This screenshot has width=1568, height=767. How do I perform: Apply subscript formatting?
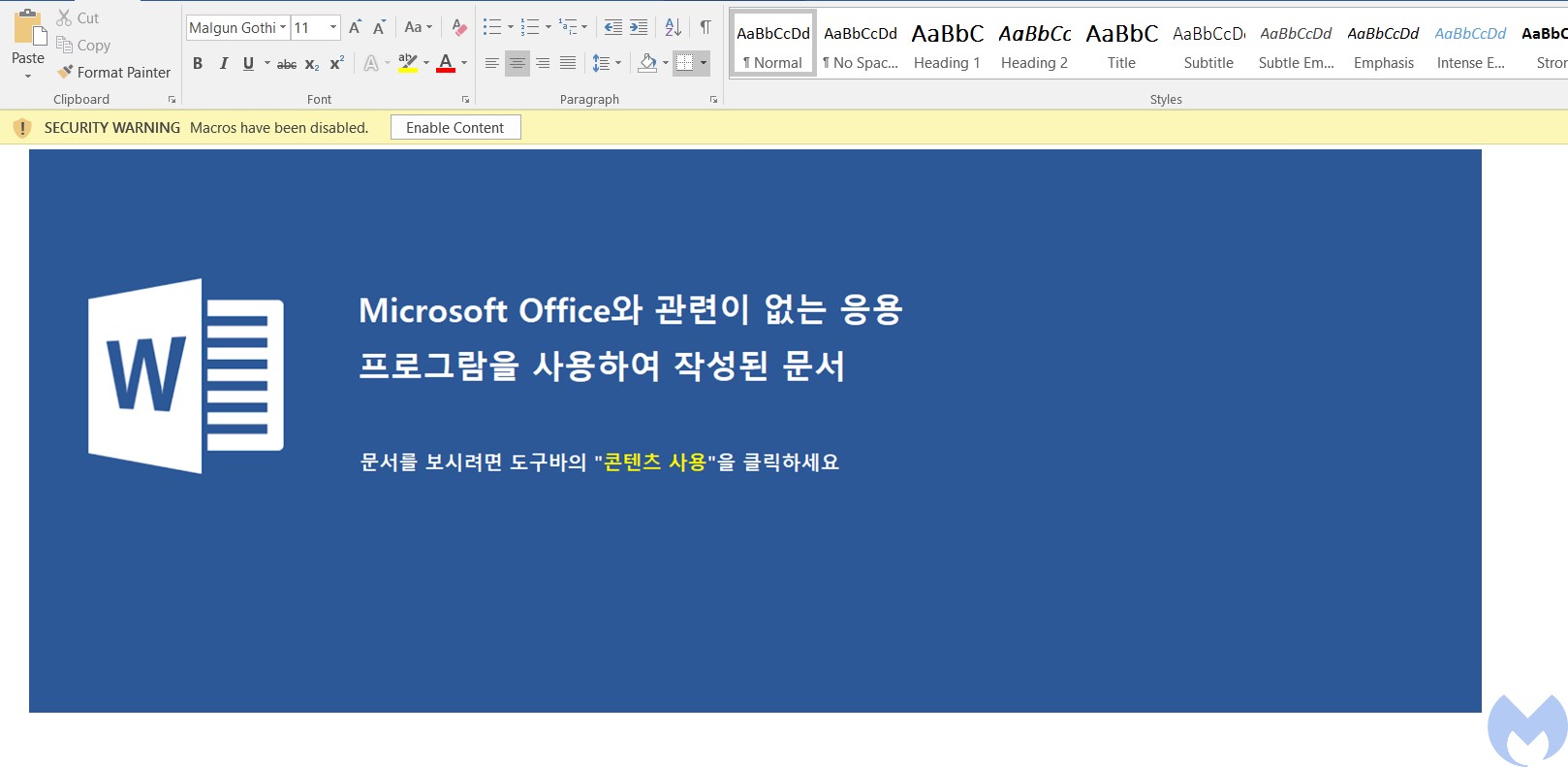tap(311, 64)
